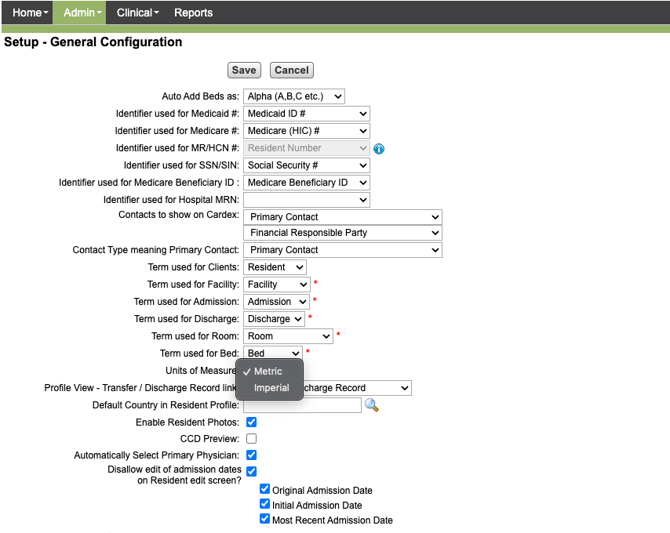Click the MR/HCN info icon

[x=379, y=149]
